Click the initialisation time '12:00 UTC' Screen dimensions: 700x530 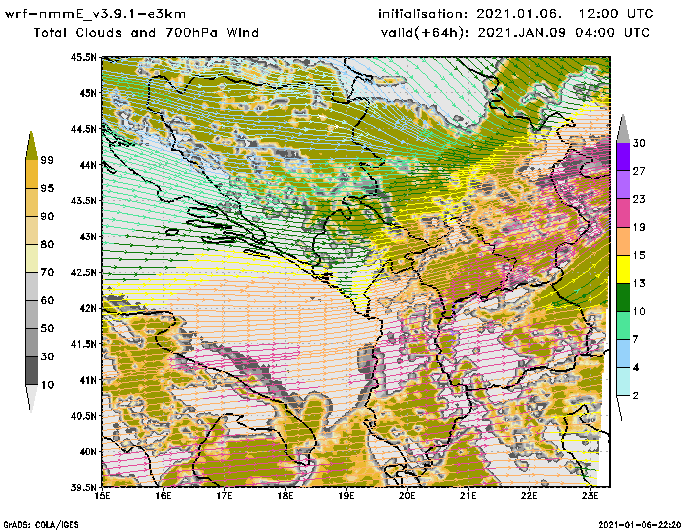point(617,14)
